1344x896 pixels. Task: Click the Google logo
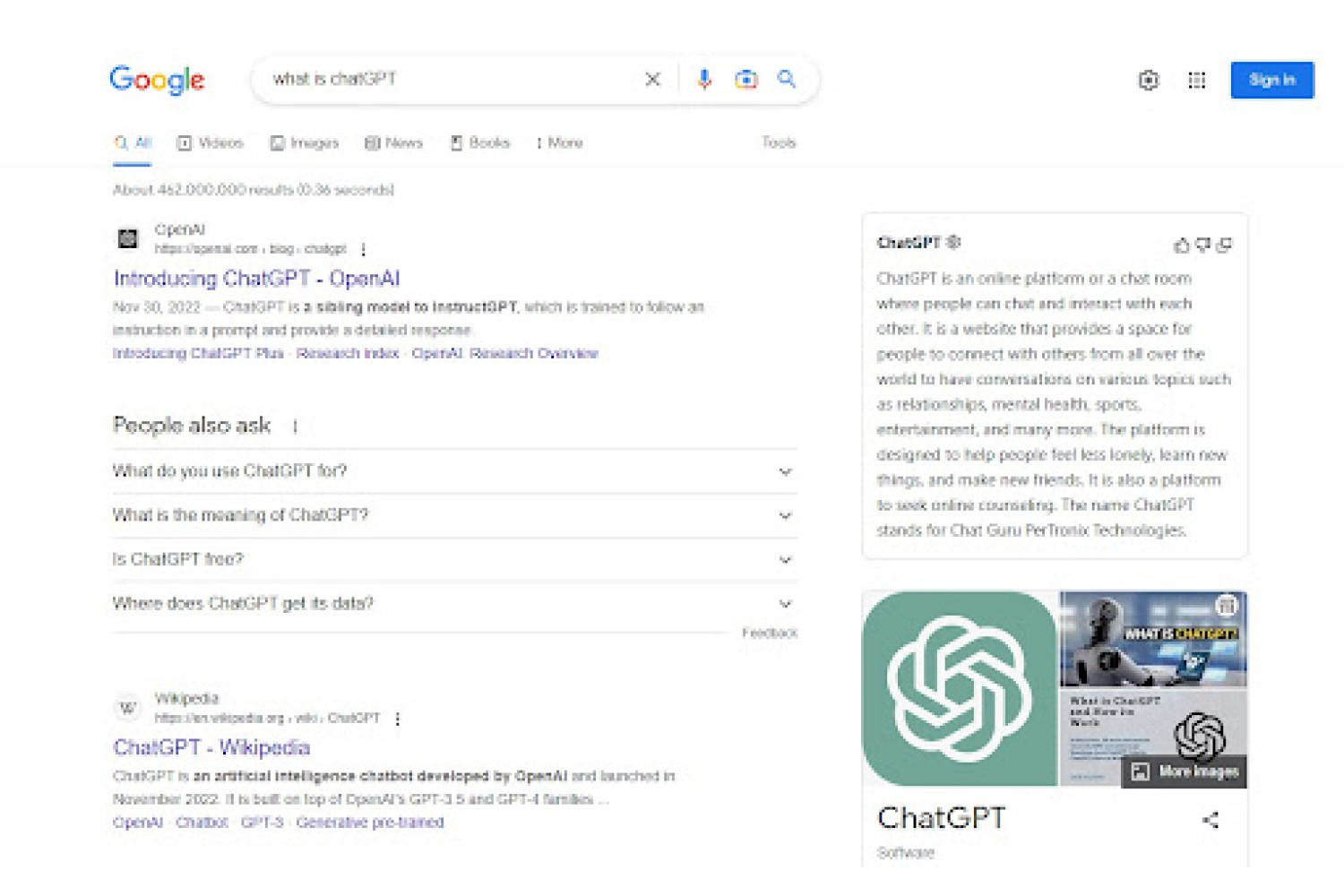point(157,80)
